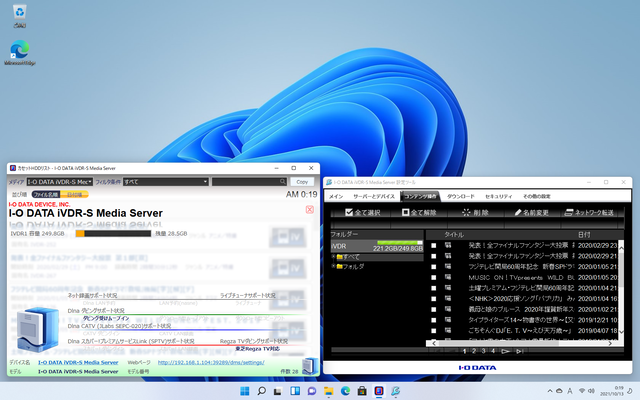Click the red X icon on the info panel
Image resolution: width=640 pixels, height=400 pixels.
pyautogui.click(x=310, y=209)
